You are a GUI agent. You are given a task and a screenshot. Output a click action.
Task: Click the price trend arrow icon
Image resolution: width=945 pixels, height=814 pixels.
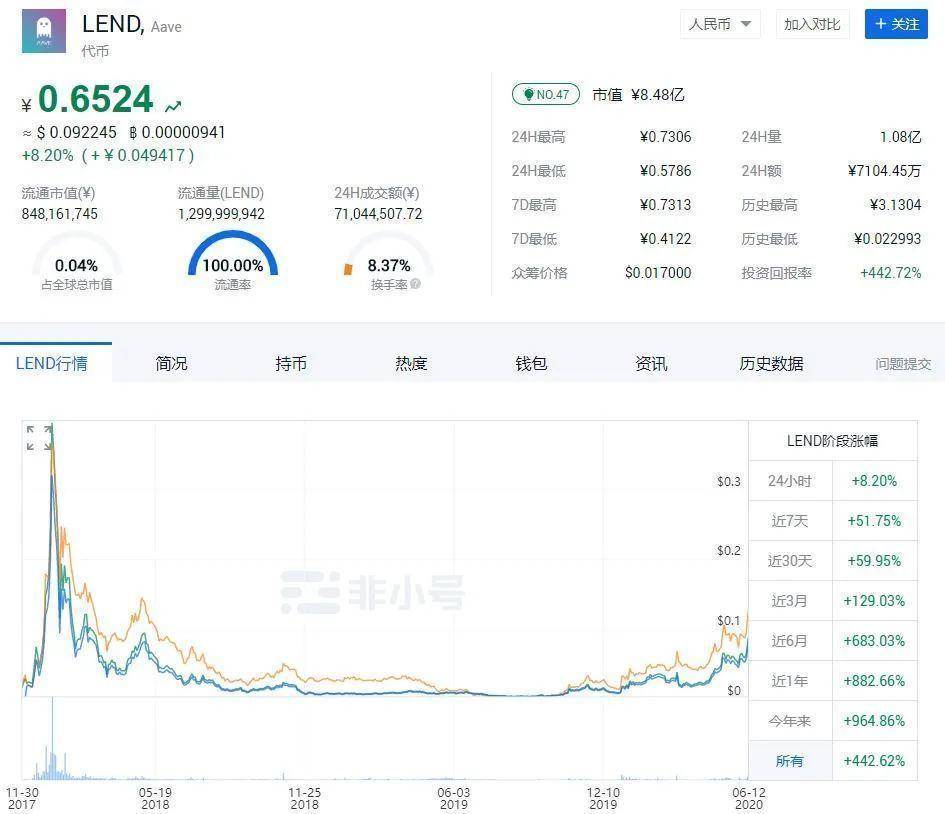click(173, 107)
